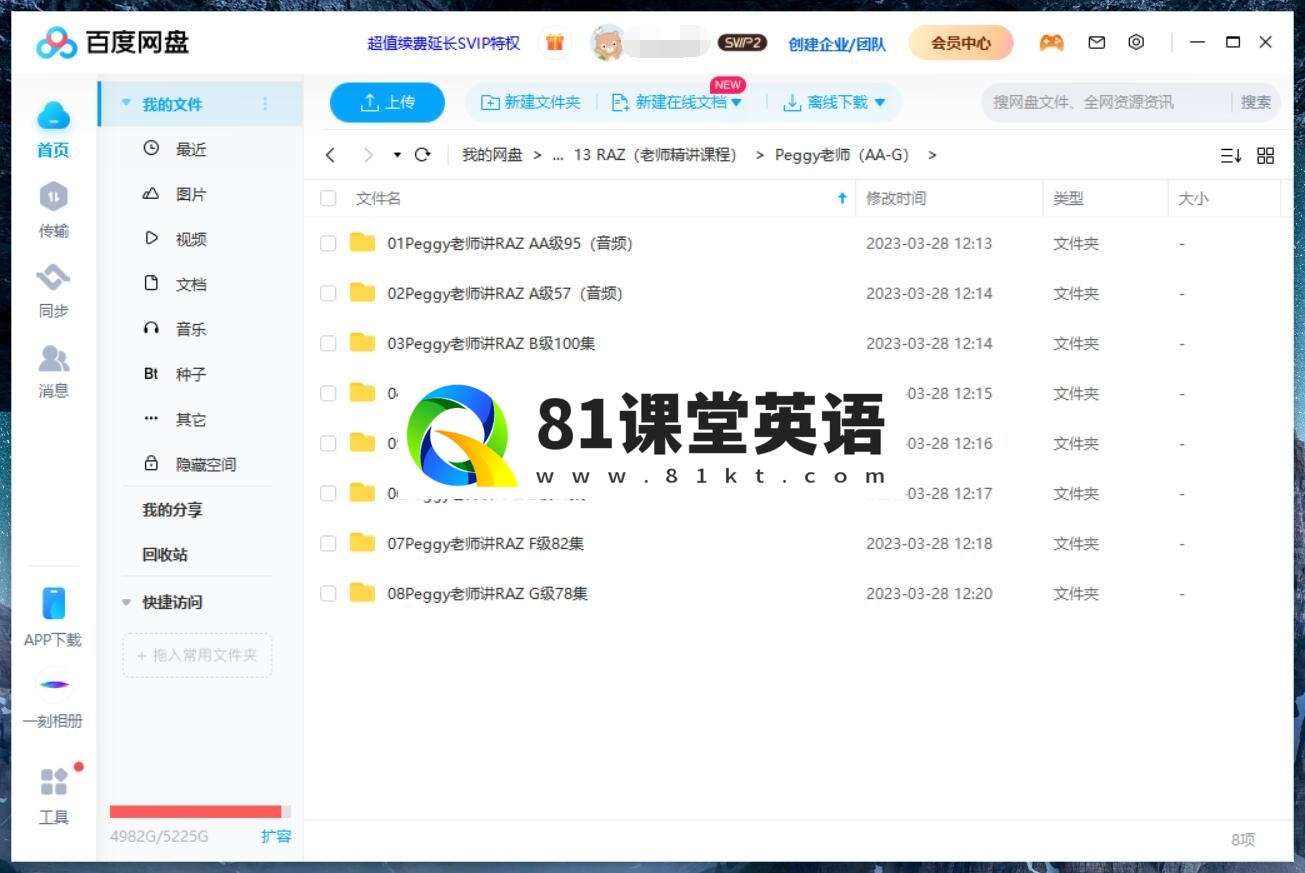Click the sort order icon

coord(1231,155)
